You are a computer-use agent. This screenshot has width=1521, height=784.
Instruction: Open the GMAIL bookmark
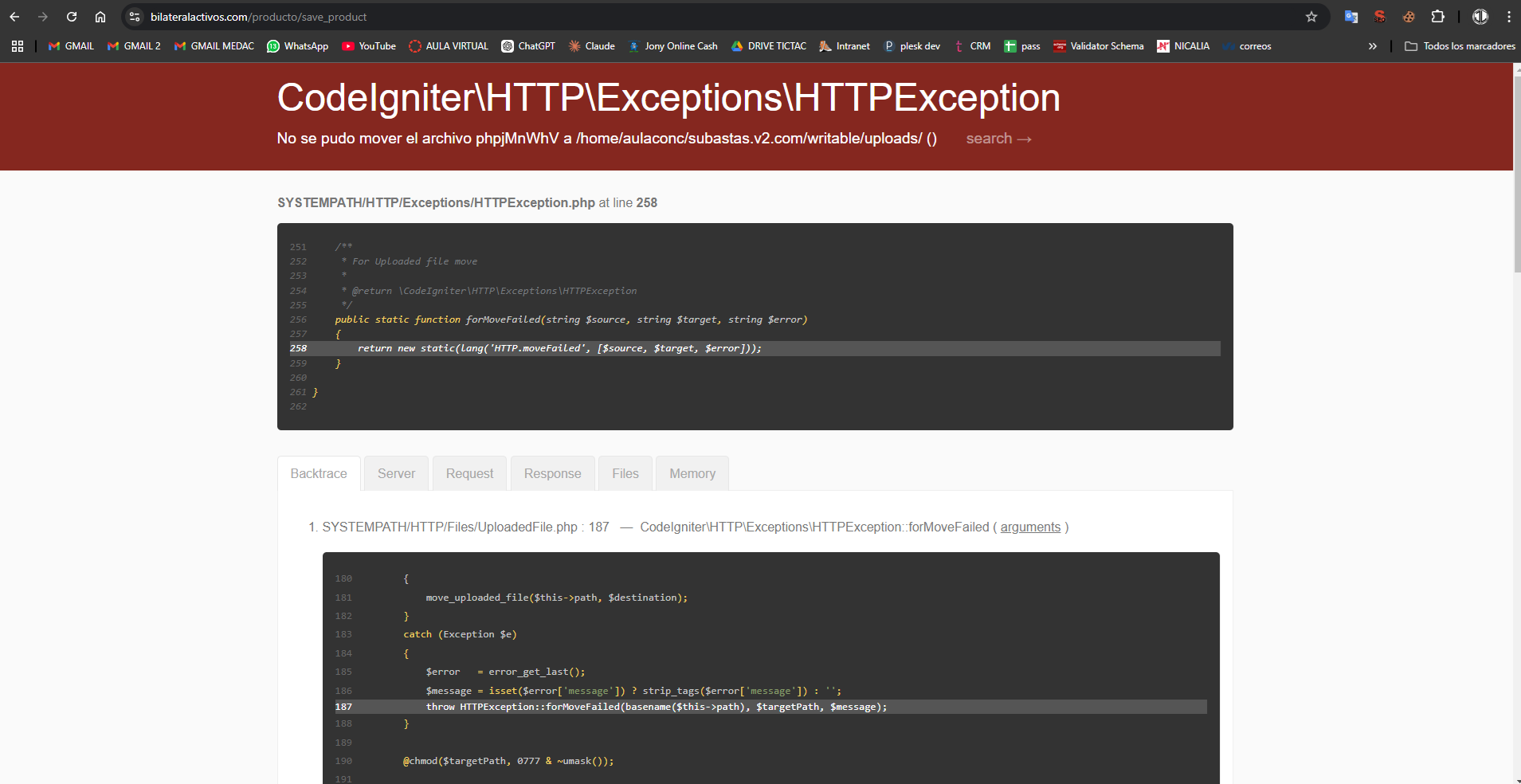[x=71, y=46]
